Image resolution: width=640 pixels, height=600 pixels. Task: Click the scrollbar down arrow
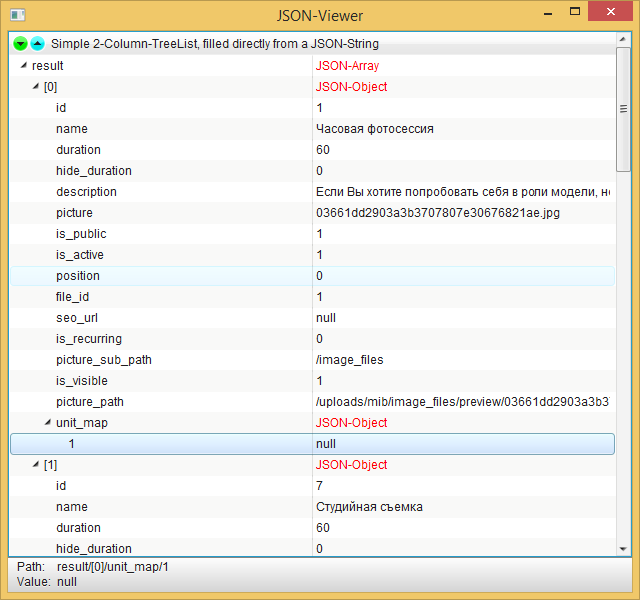(x=624, y=549)
